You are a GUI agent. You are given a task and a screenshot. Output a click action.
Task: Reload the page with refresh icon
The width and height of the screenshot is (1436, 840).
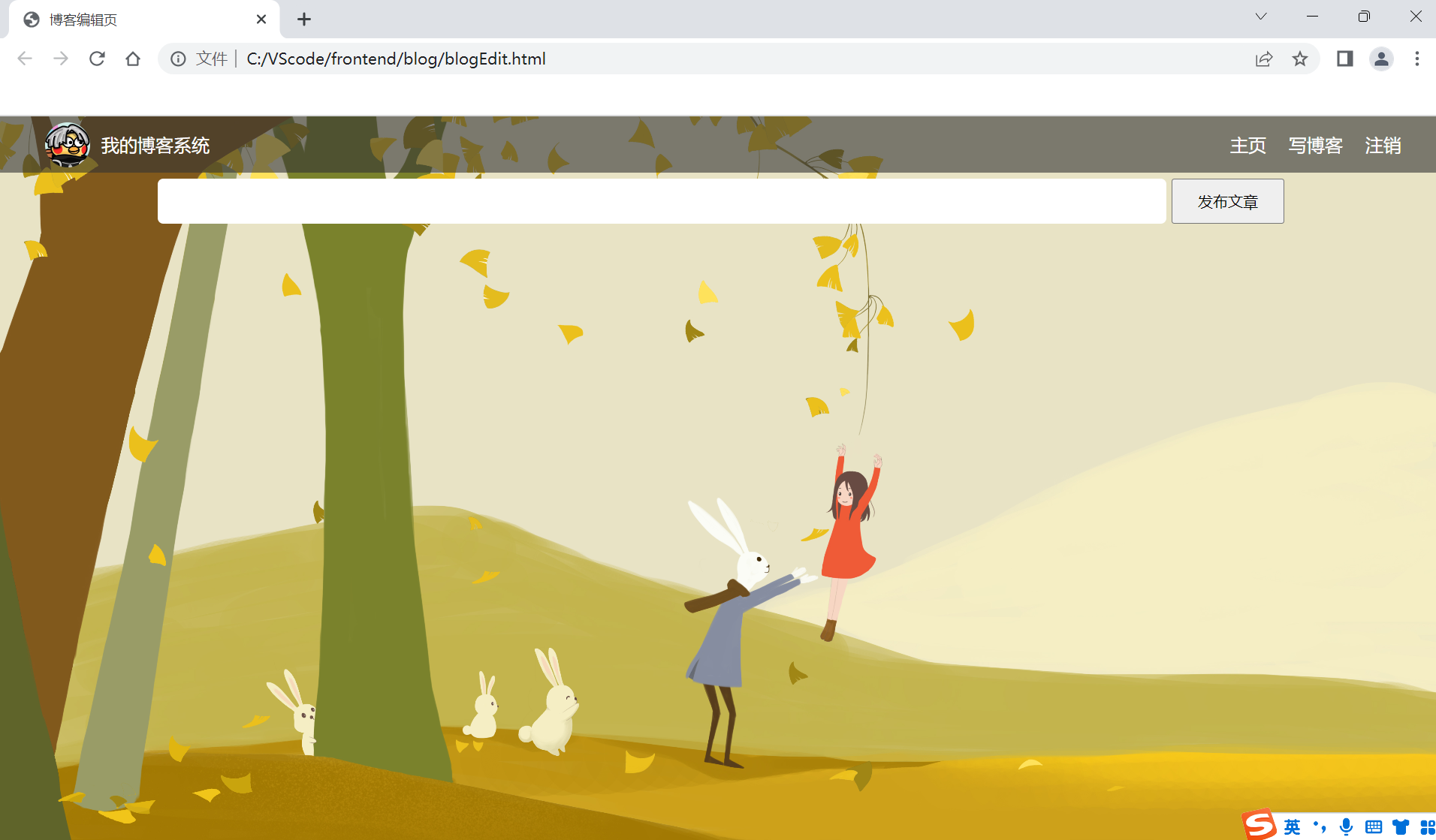tap(97, 59)
